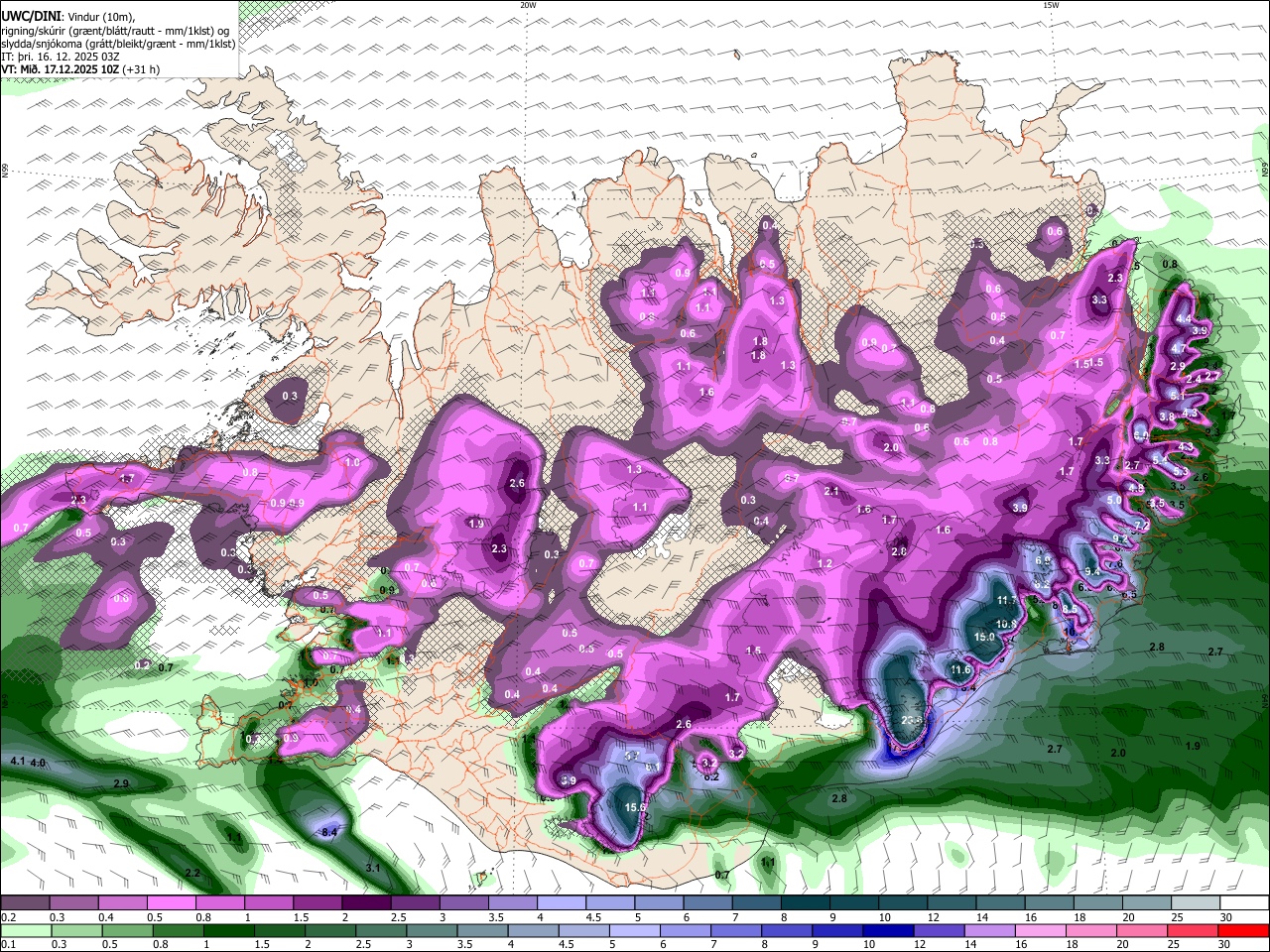Click the 'UWC/DINI' title text
The height and width of the screenshot is (952, 1270).
pos(31,16)
